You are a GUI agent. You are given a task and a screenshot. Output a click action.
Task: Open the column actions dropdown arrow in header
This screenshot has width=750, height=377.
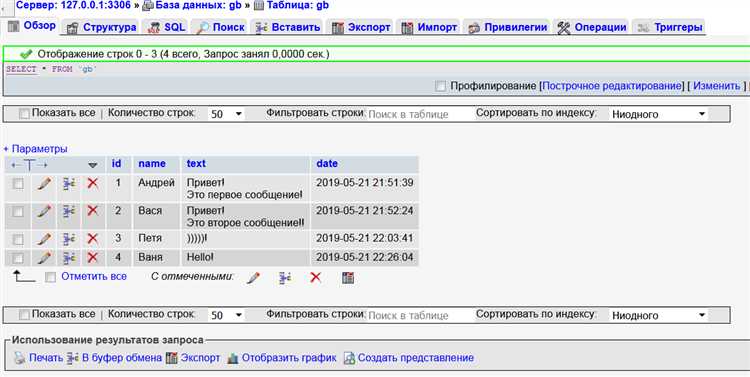coord(93,165)
